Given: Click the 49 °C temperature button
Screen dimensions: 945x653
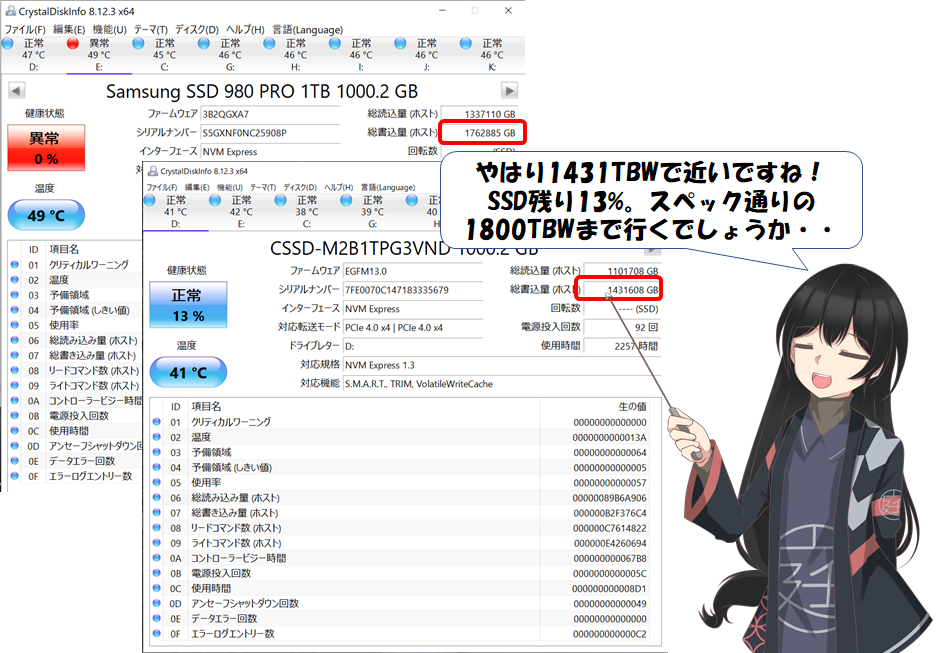Looking at the screenshot, I should (x=46, y=215).
